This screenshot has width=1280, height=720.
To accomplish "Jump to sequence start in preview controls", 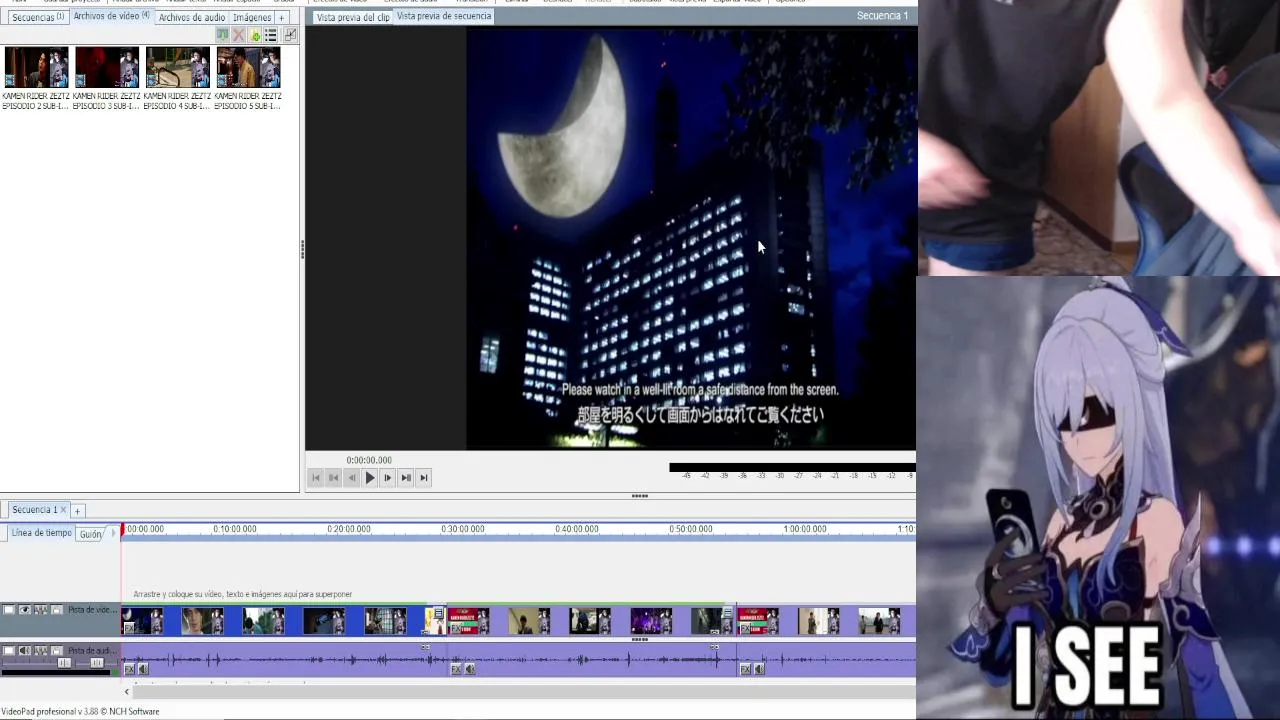I will [x=316, y=478].
